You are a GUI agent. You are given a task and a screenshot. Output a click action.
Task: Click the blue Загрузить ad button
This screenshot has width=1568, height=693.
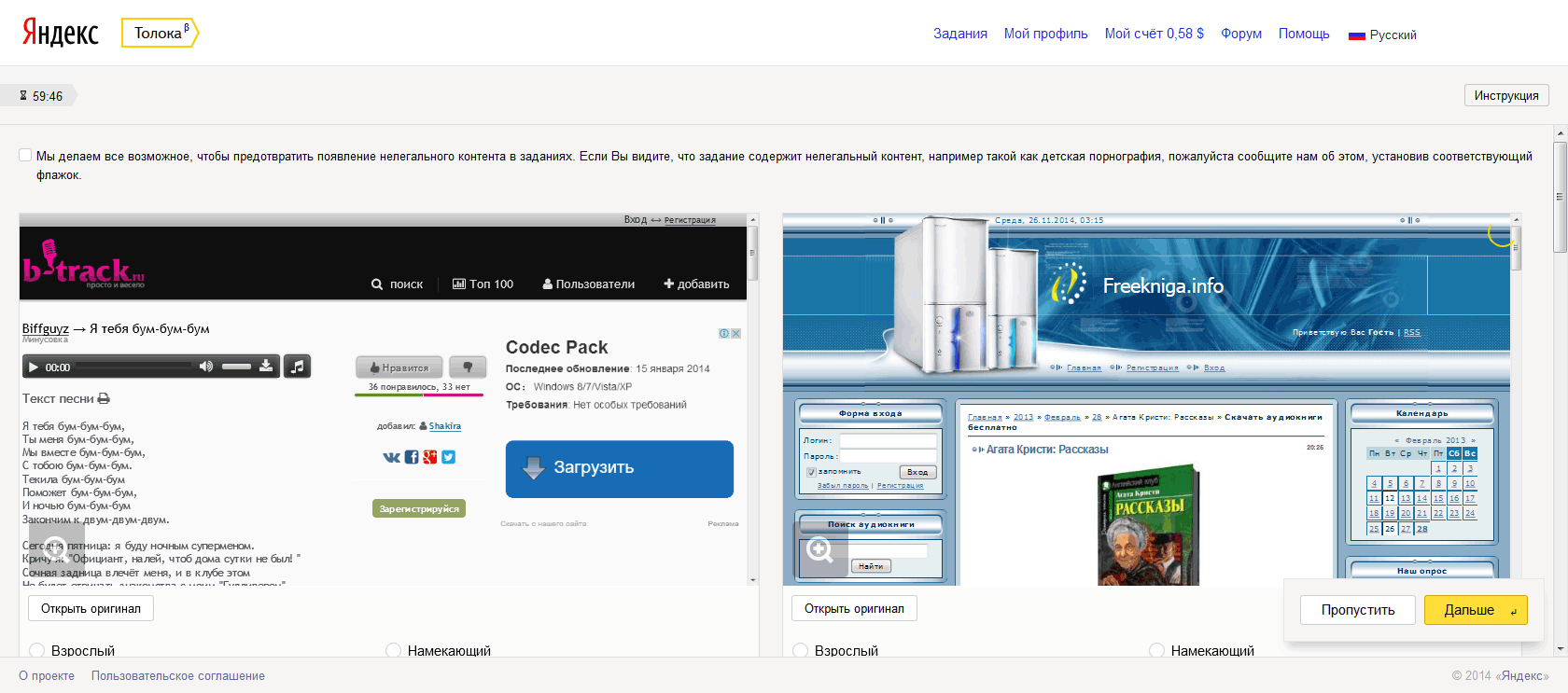620,468
